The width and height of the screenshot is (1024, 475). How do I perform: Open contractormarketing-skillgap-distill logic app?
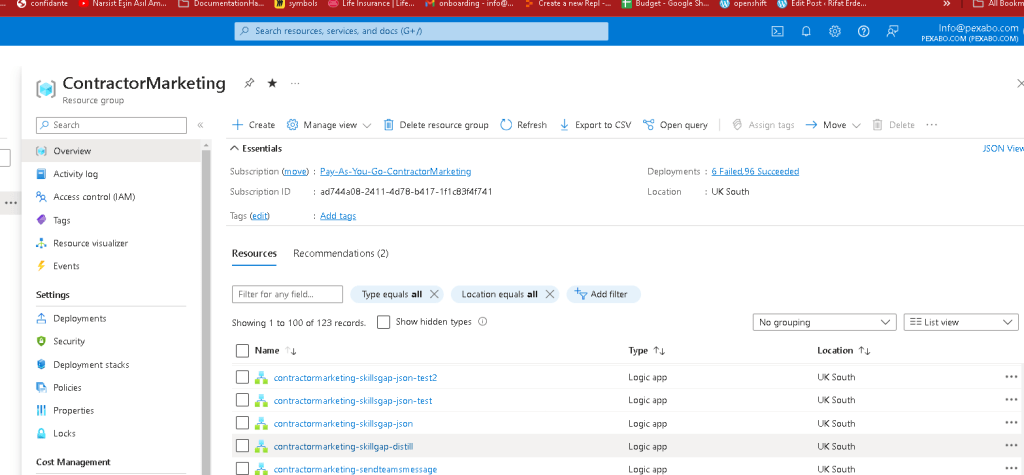coord(344,446)
